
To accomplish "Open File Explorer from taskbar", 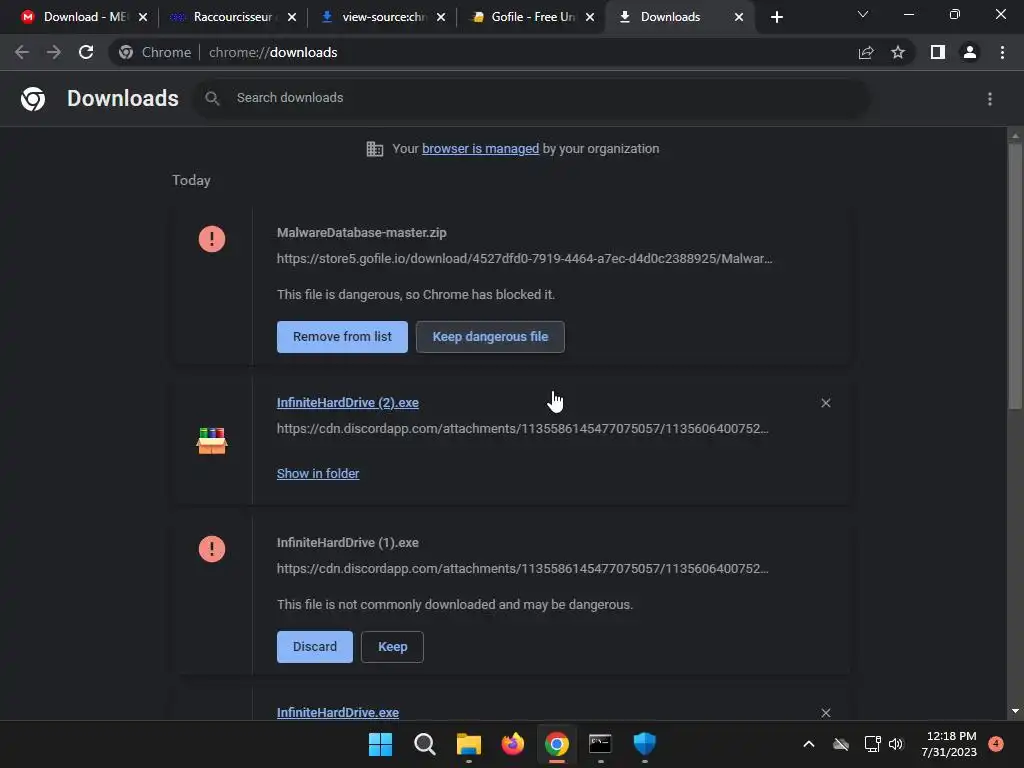I will click(x=468, y=744).
